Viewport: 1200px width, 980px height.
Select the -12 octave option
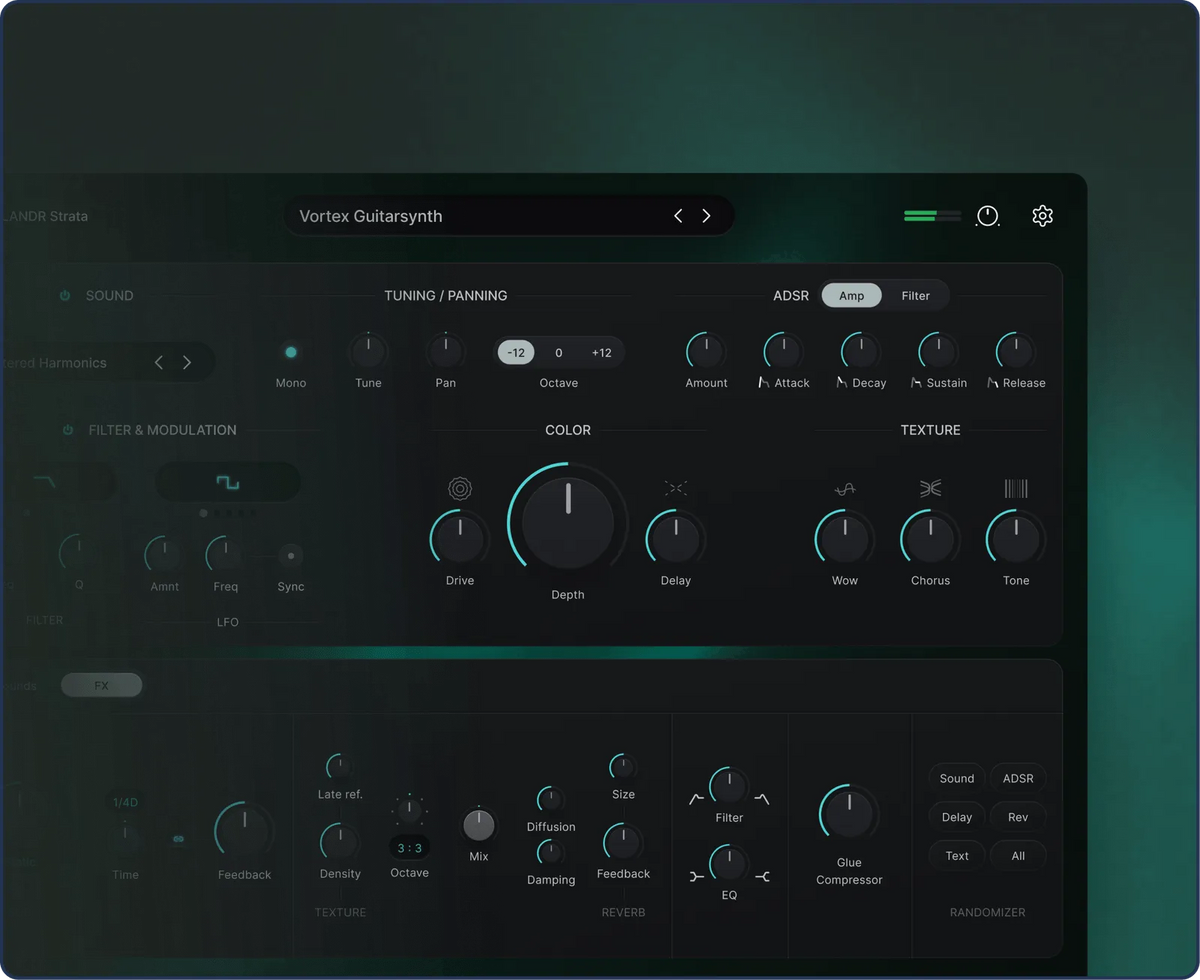tap(516, 353)
